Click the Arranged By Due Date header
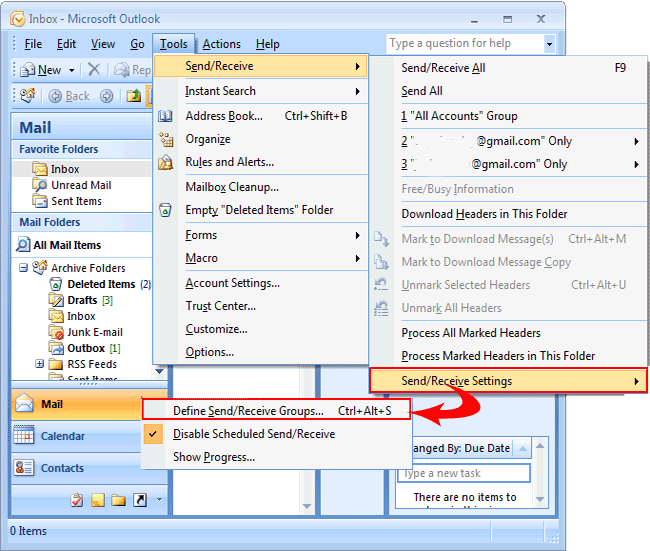 tap(461, 448)
